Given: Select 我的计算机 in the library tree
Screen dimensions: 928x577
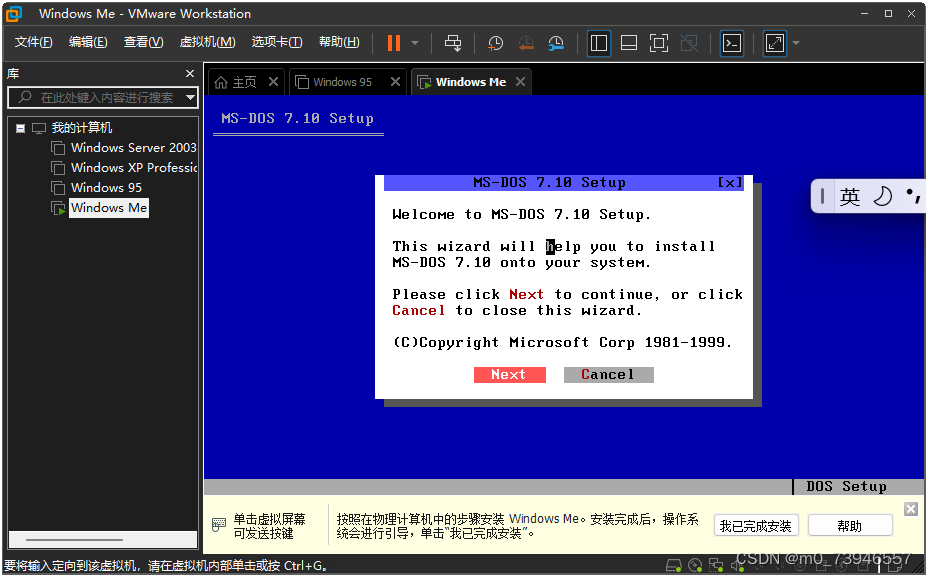Looking at the screenshot, I should [x=82, y=128].
